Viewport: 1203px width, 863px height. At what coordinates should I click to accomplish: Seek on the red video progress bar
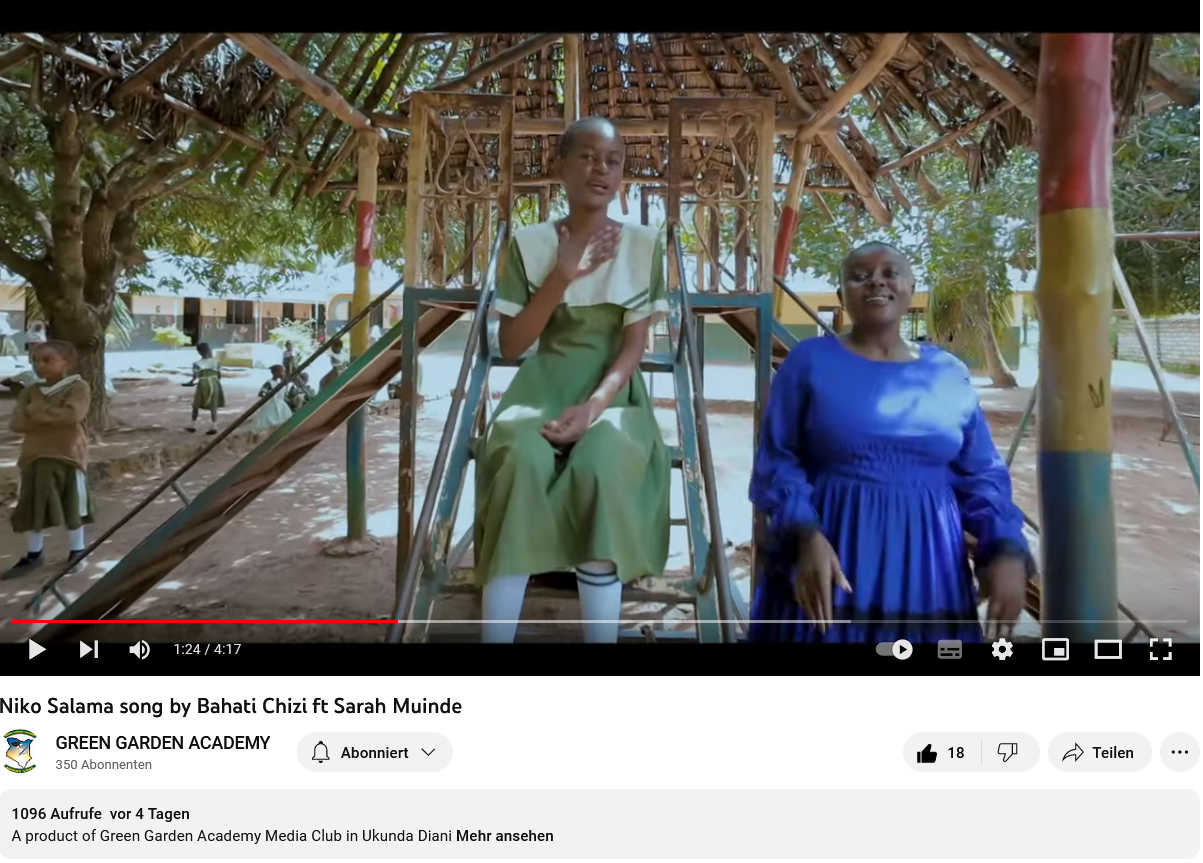click(205, 621)
